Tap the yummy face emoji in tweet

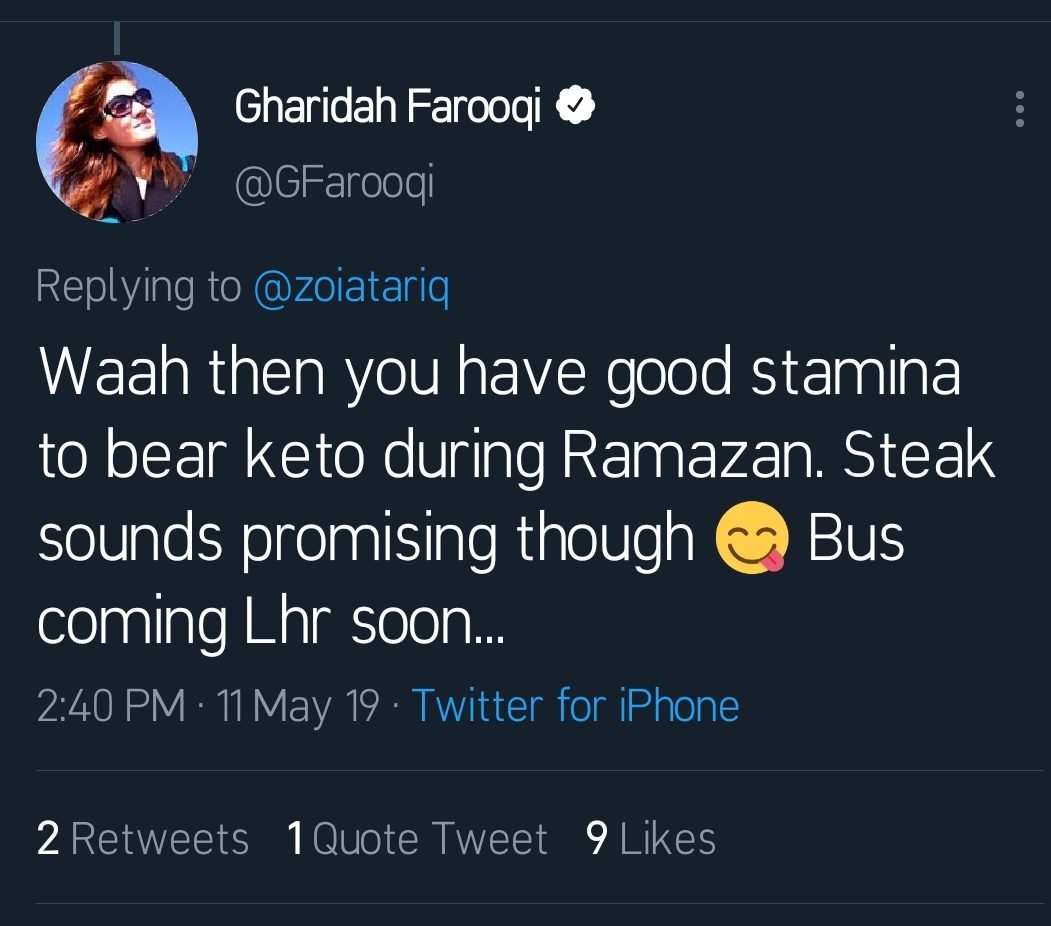click(x=753, y=537)
